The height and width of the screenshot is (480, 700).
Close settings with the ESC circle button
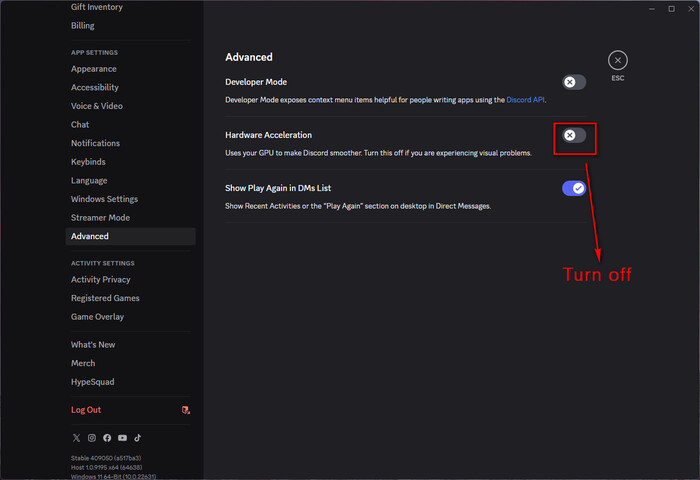[617, 60]
